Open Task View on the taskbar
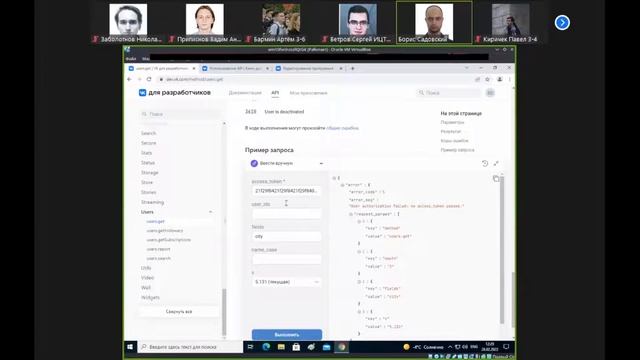This screenshot has width=640, height=360. (x=251, y=347)
